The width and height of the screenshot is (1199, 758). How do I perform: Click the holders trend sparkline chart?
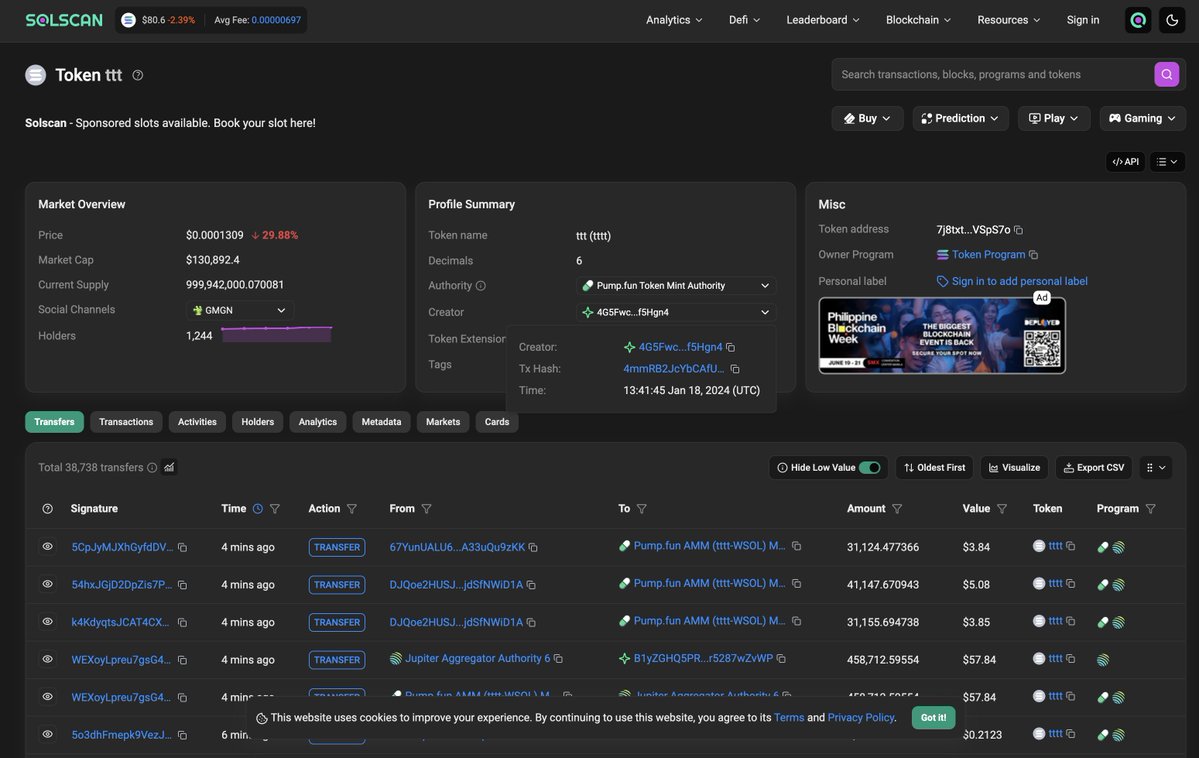coord(277,333)
